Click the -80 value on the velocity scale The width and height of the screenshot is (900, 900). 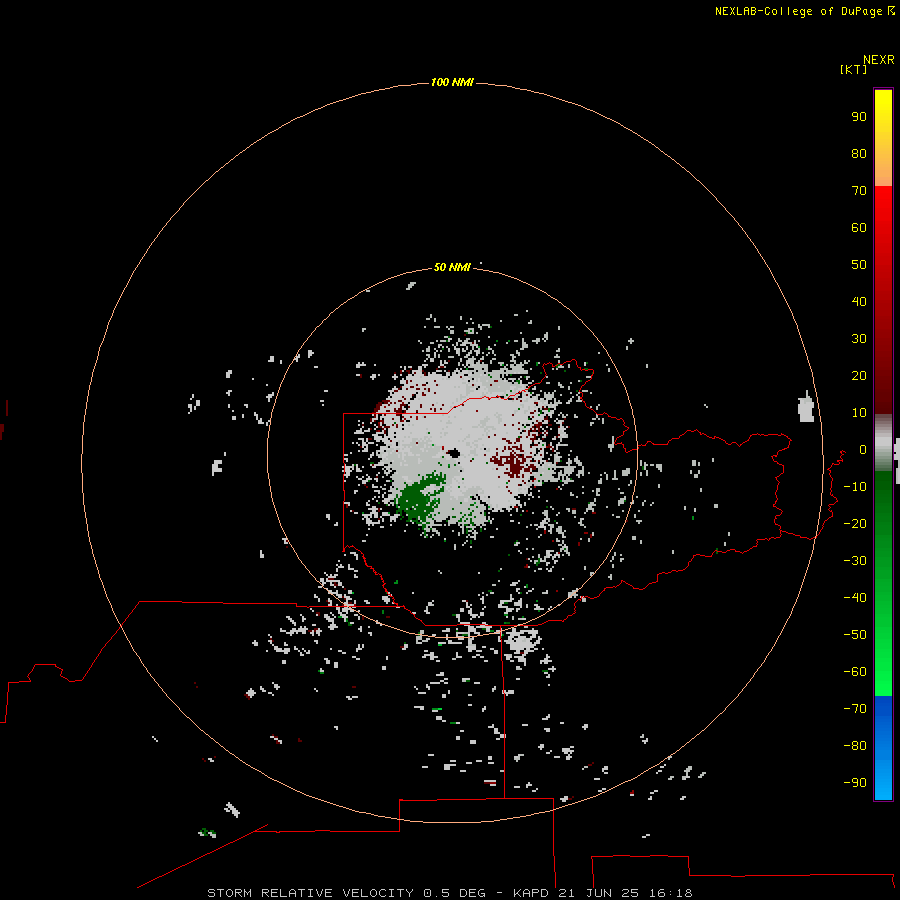855,746
